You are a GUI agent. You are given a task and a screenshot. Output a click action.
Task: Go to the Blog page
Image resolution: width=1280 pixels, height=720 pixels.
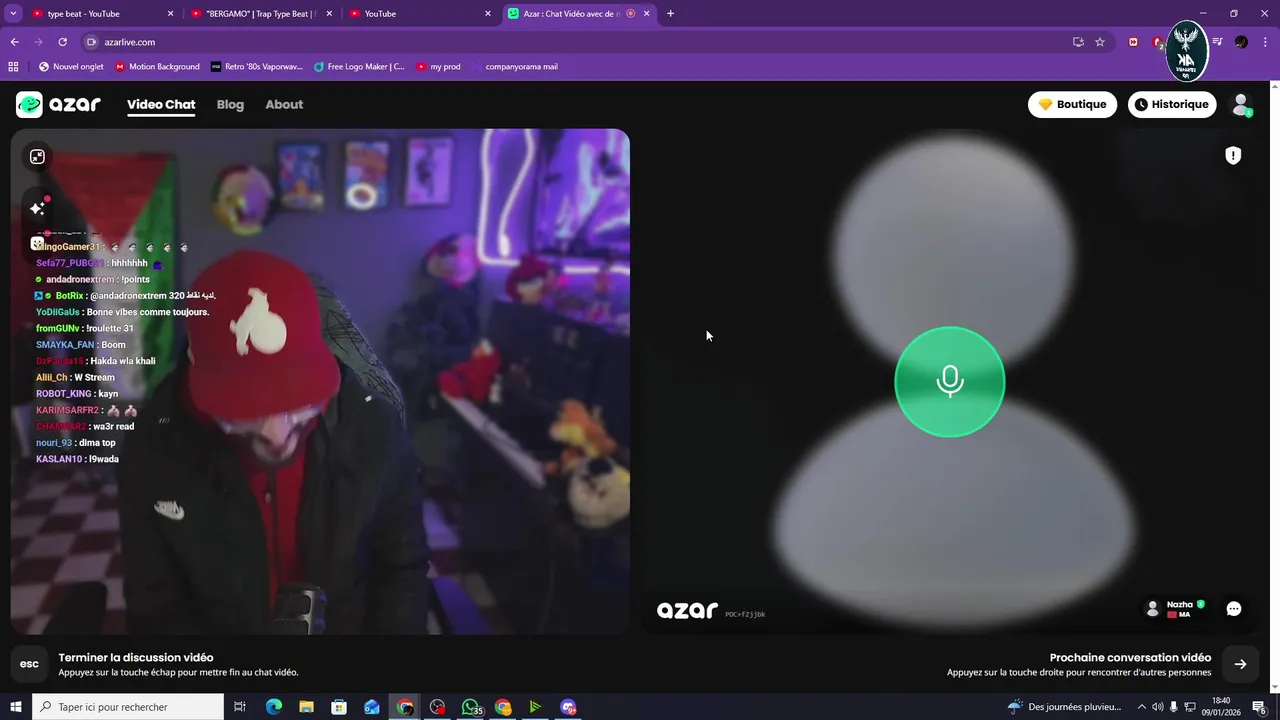pos(230,104)
